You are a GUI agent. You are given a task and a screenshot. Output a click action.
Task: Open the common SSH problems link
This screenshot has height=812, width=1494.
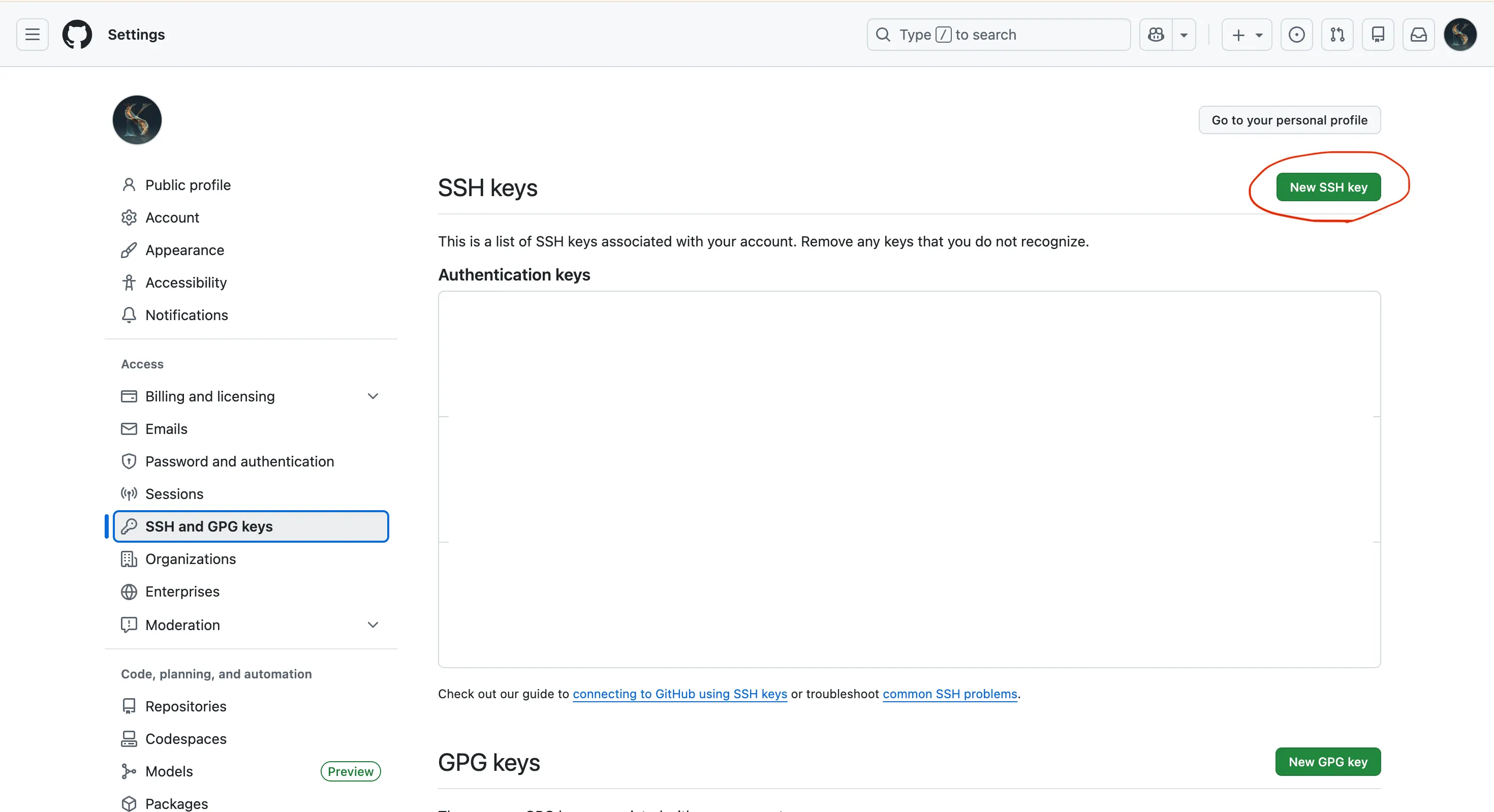pos(950,694)
